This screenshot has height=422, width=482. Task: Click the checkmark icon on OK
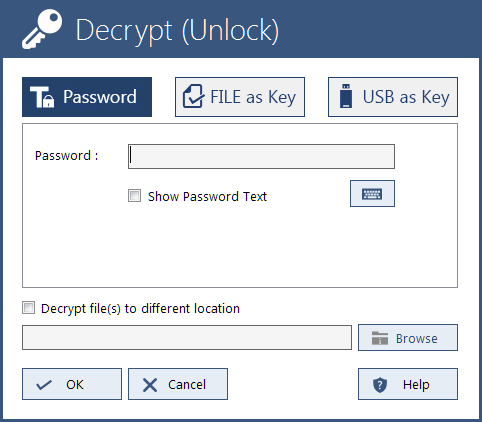pyautogui.click(x=44, y=385)
